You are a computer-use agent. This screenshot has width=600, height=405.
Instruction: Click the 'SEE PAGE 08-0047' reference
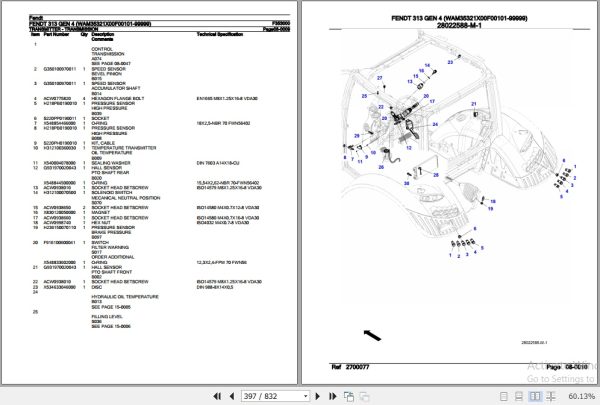(111, 64)
